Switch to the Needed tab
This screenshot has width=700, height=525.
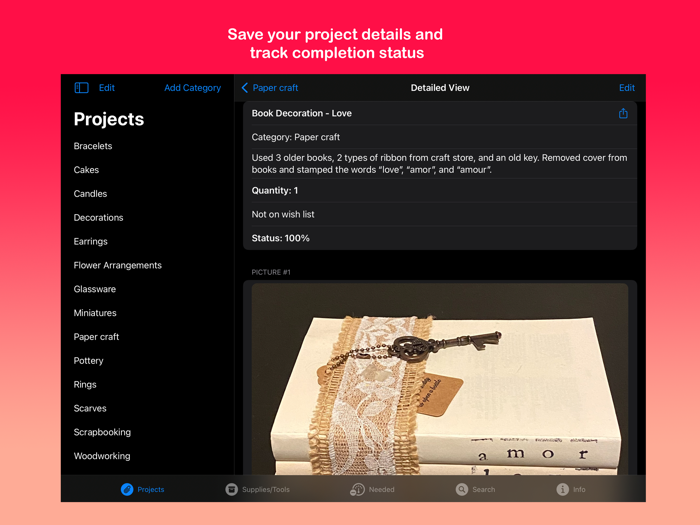click(372, 489)
